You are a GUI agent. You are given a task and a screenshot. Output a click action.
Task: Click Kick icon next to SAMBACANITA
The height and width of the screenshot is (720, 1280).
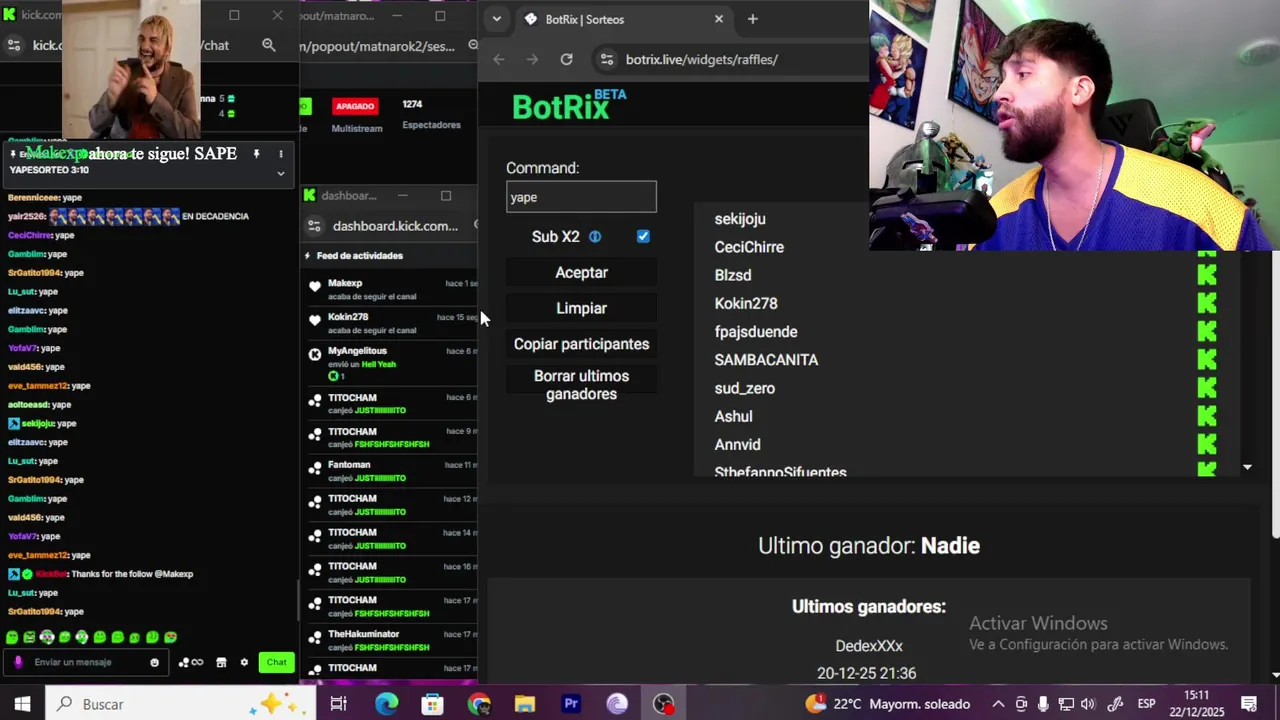tap(1207, 360)
